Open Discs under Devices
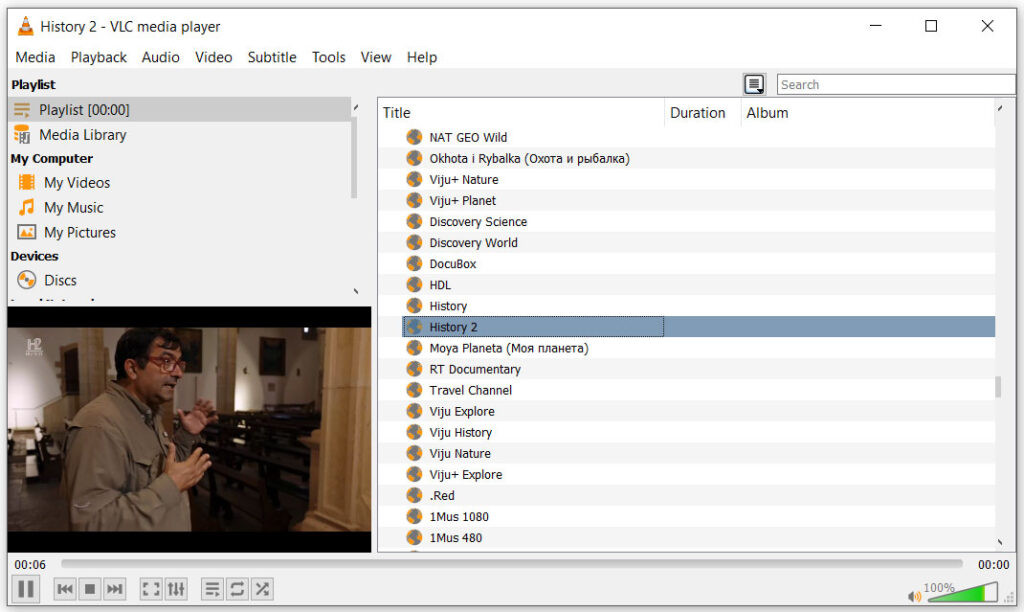Image resolution: width=1024 pixels, height=612 pixels. tap(60, 281)
